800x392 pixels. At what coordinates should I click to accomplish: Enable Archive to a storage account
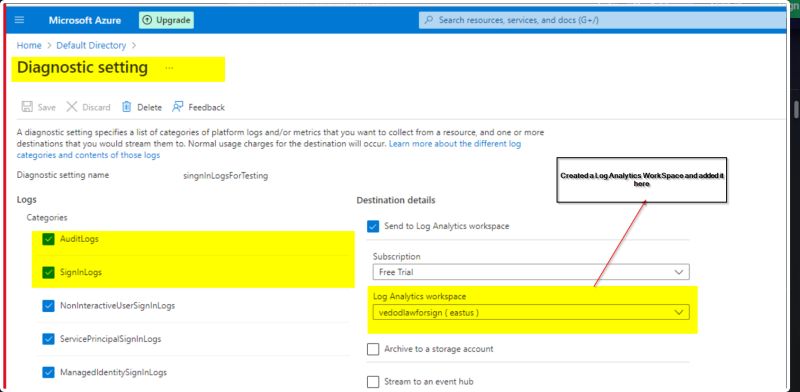(x=373, y=349)
